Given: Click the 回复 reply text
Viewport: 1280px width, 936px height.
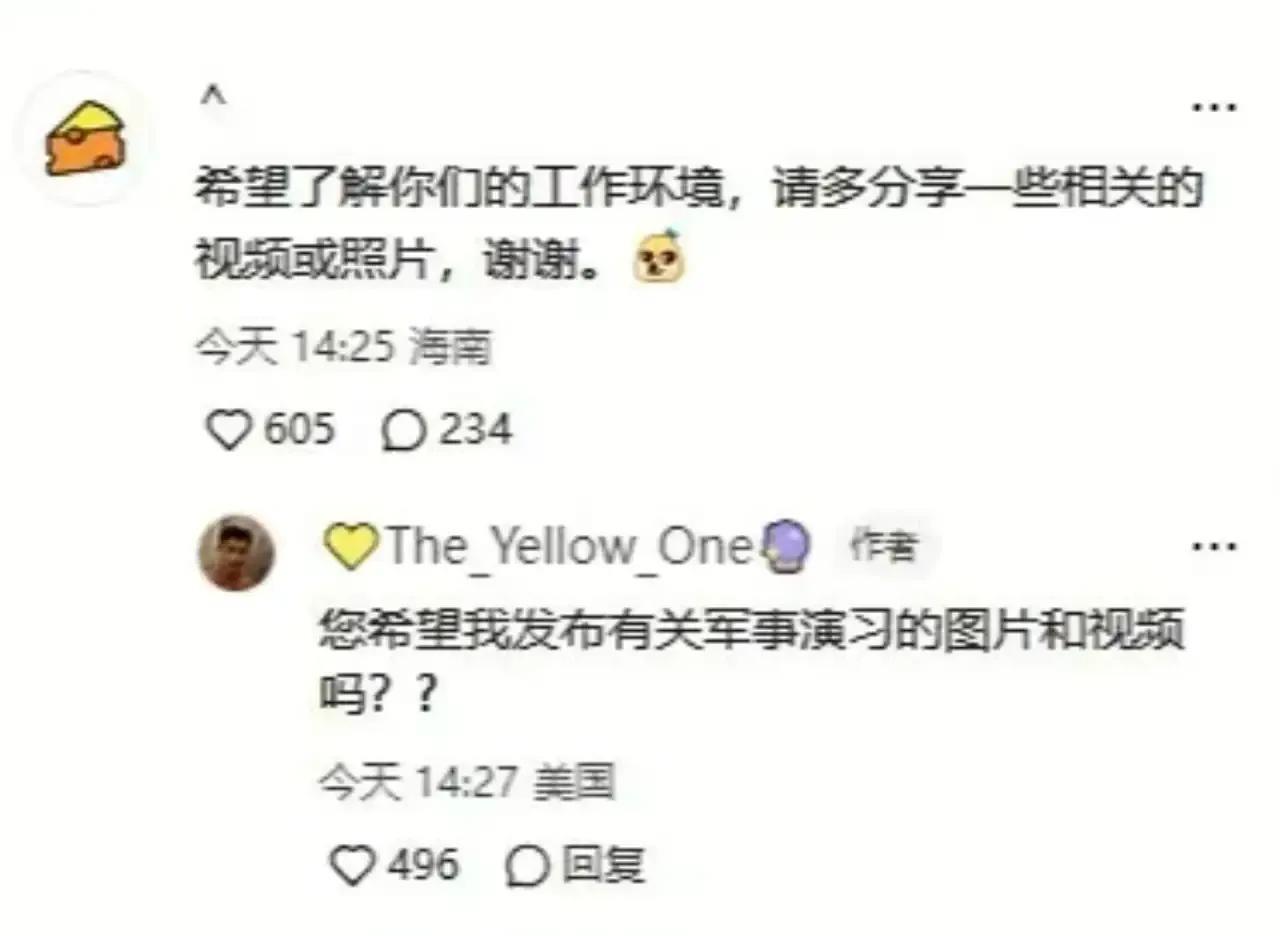Looking at the screenshot, I should [x=603, y=865].
